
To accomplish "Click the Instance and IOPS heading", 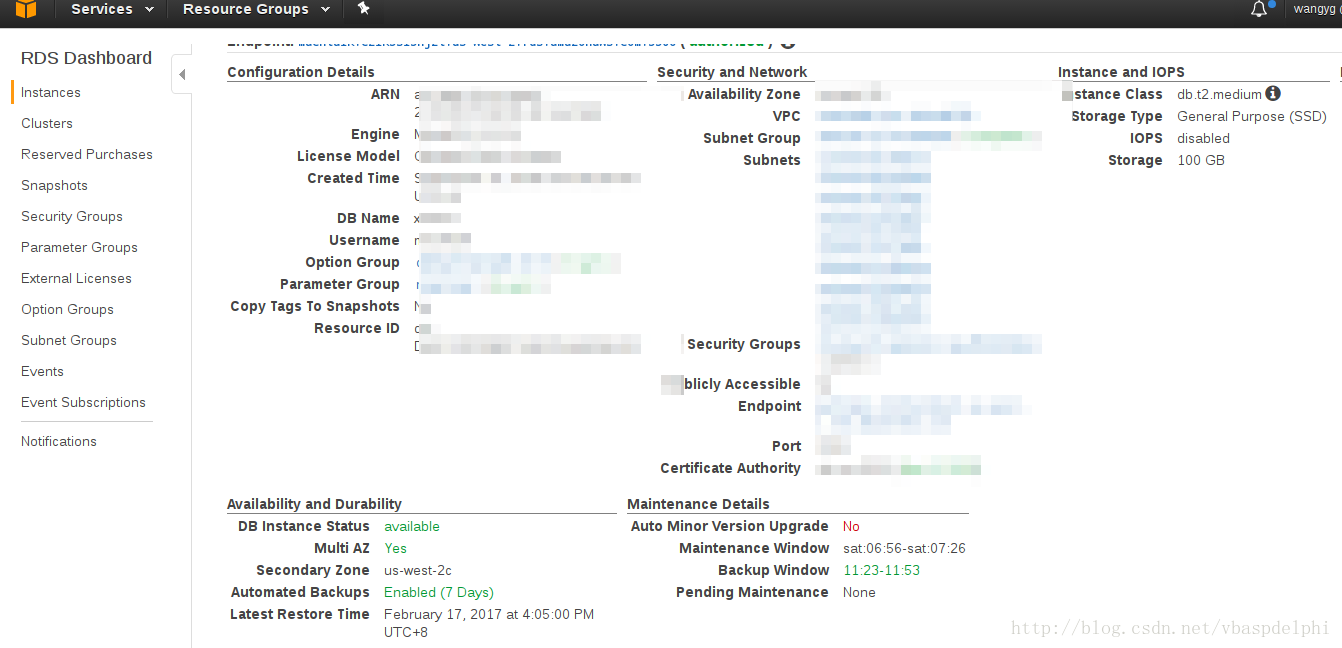I will click(1121, 72).
